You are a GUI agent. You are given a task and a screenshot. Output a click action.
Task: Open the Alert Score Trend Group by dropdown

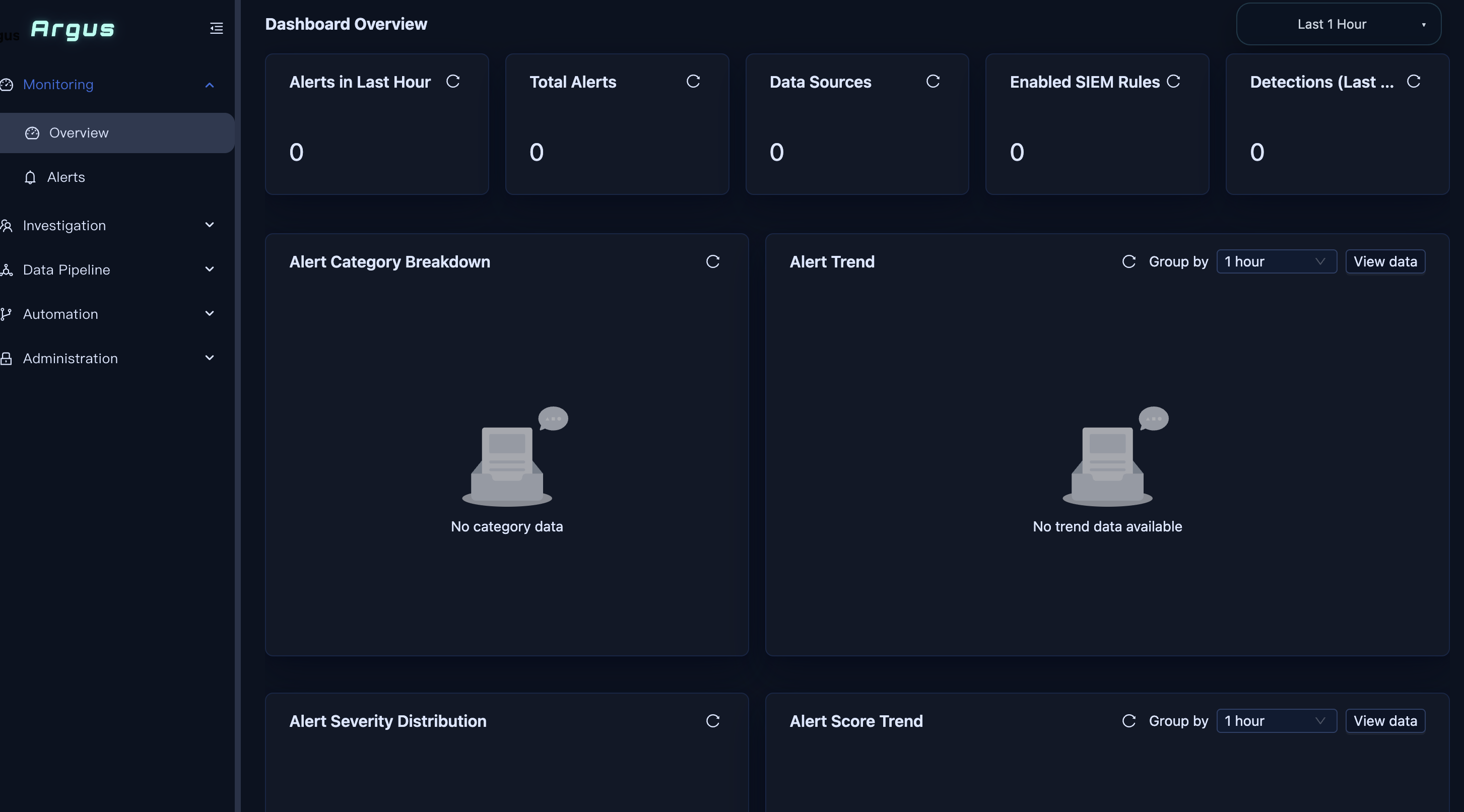coord(1277,721)
